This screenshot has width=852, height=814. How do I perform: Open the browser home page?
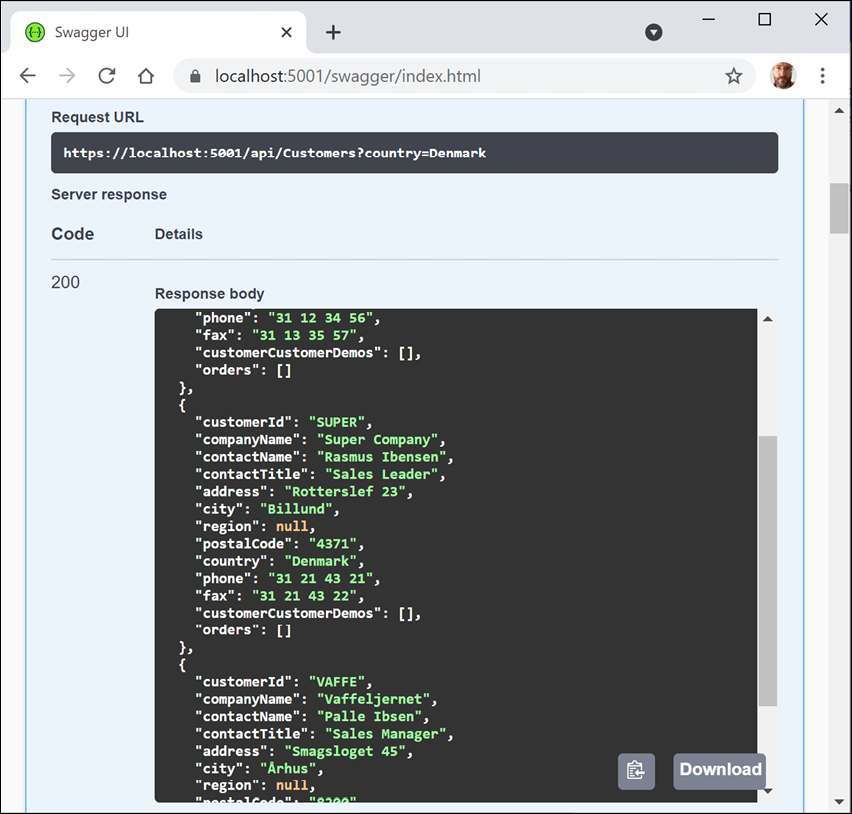click(146, 76)
